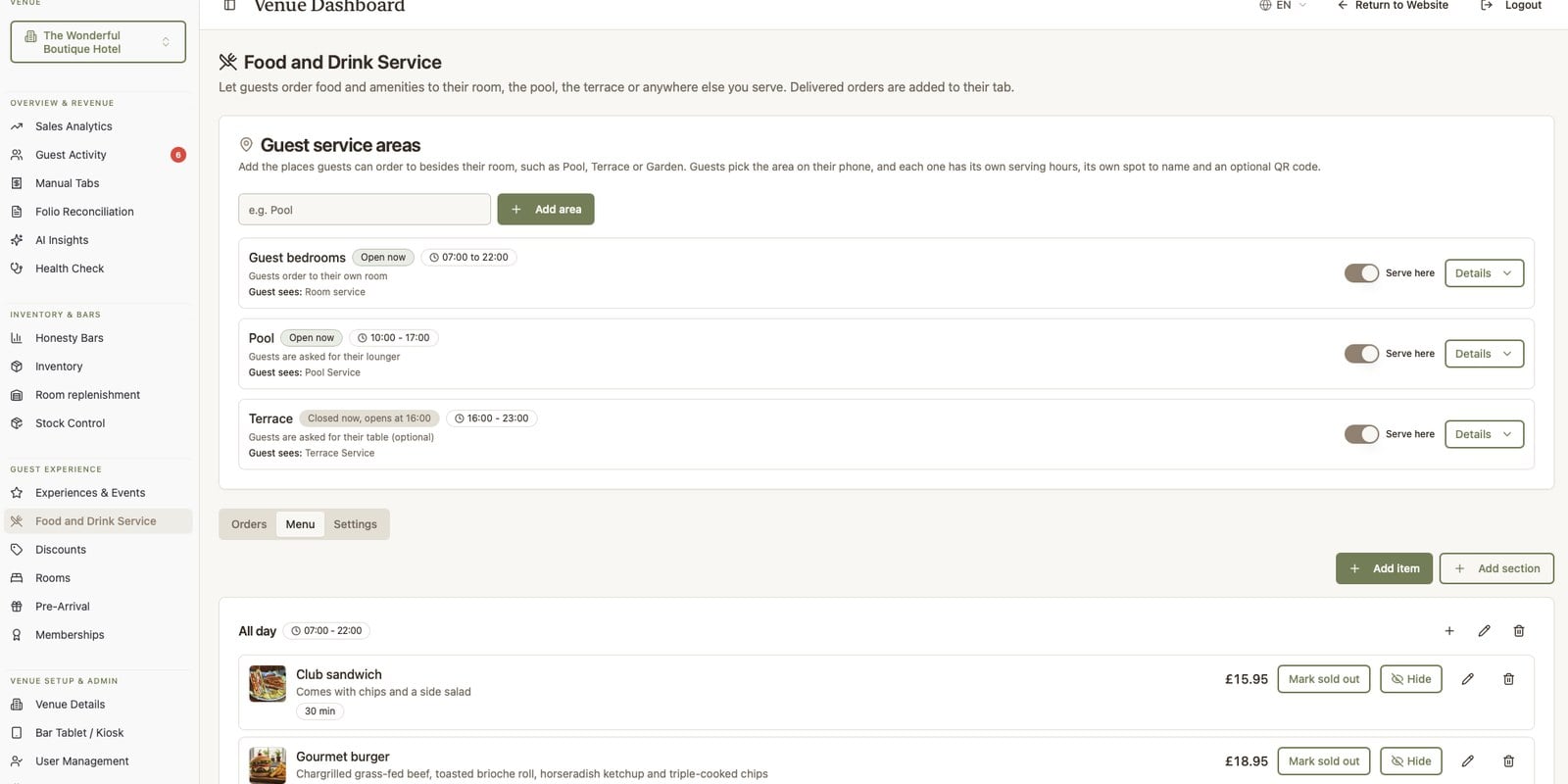Viewport: 1568px width, 784px height.
Task: Open the EN language dropdown
Action: pos(1283,5)
